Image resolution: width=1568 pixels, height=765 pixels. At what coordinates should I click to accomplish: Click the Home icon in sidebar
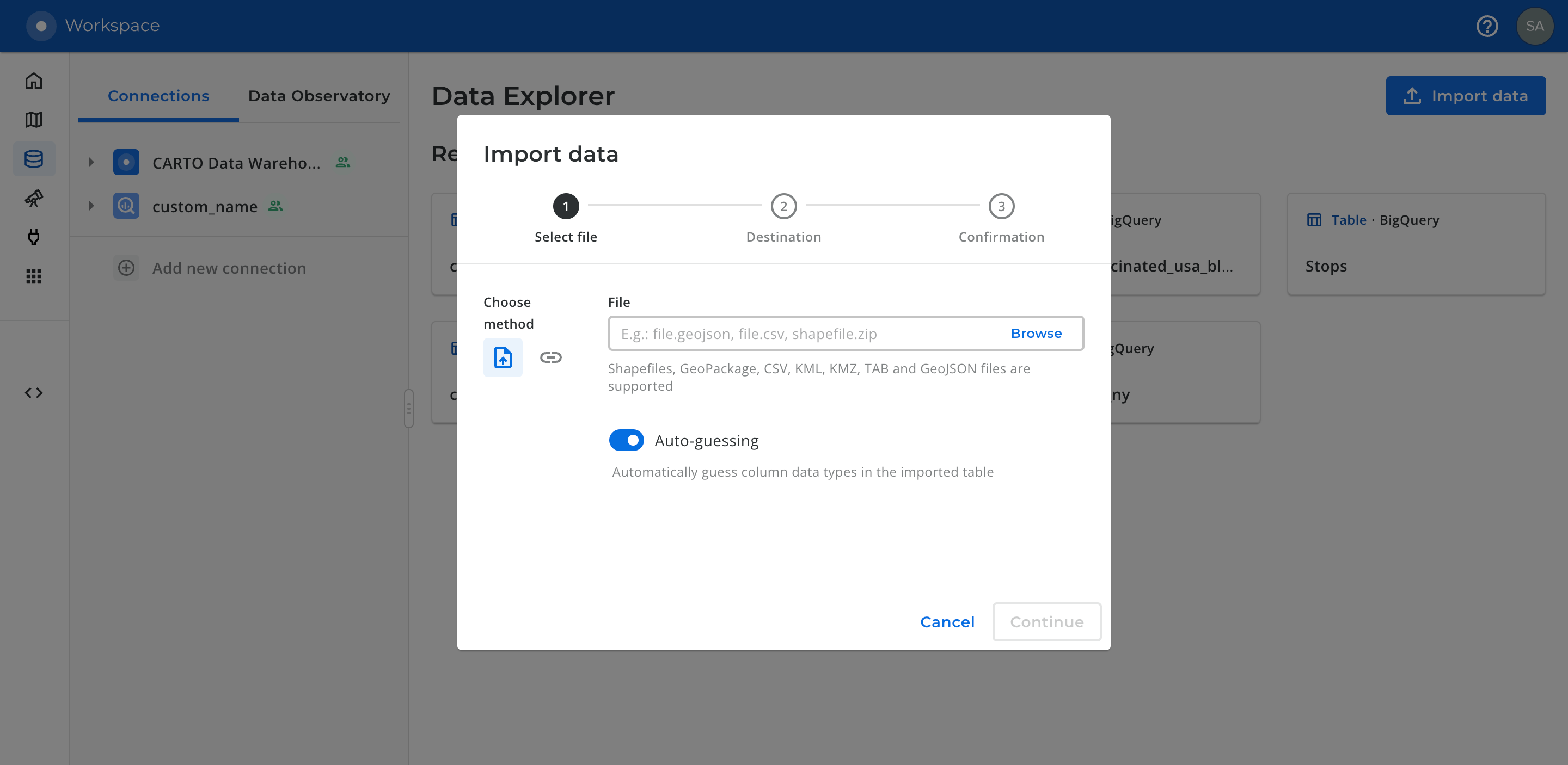(33, 81)
